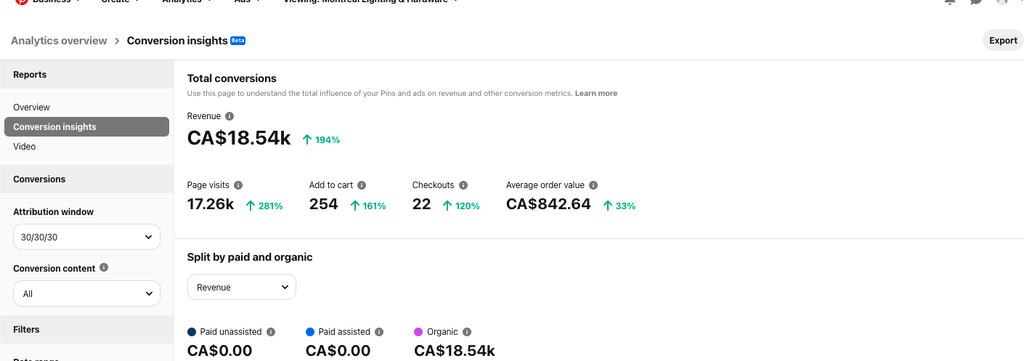Viewport: 1024px width, 361px height.
Task: Click the Conversions section header
Action: click(x=87, y=179)
